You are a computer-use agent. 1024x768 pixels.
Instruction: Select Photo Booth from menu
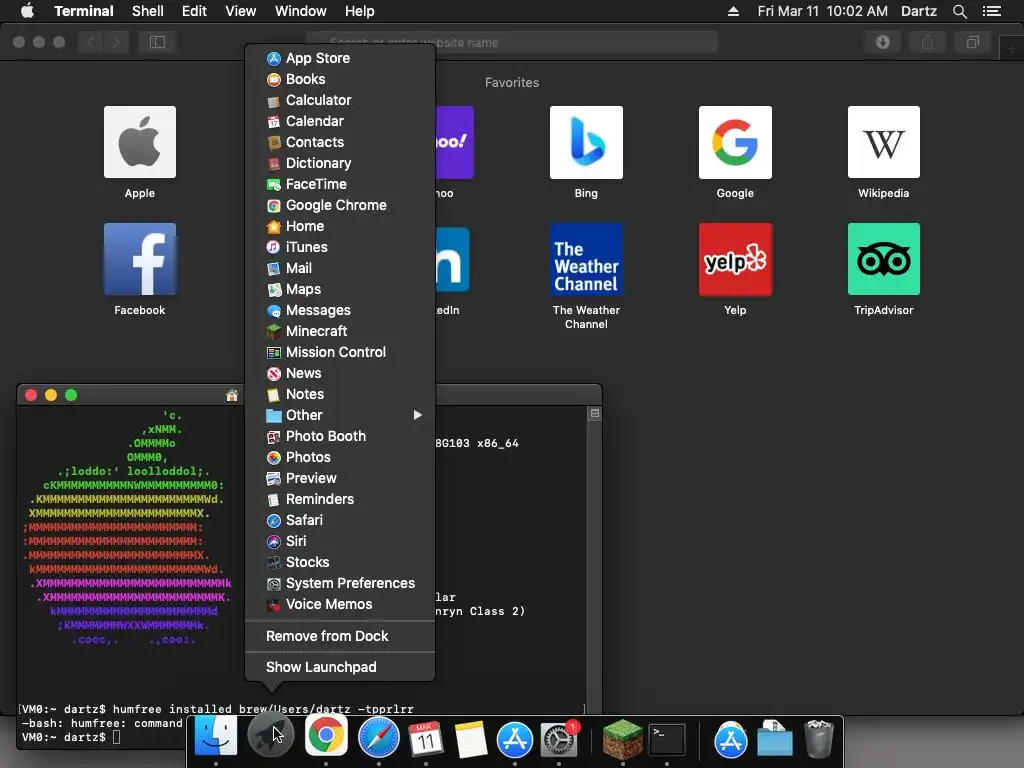[340, 436]
